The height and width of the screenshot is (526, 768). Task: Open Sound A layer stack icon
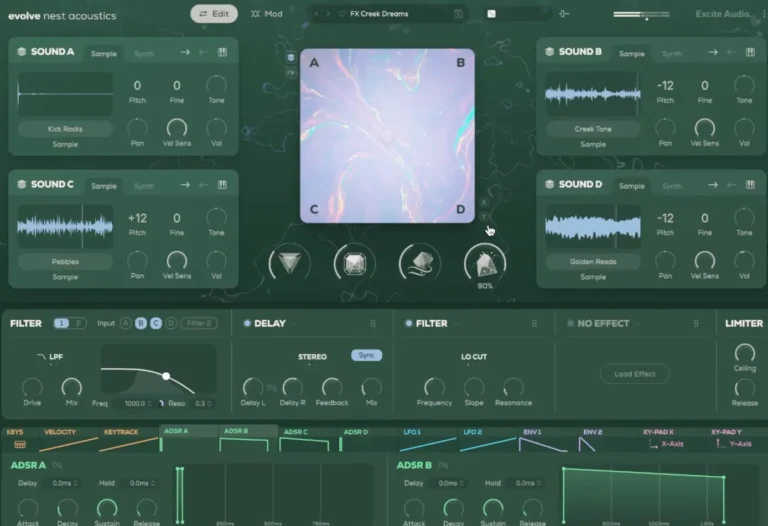22,51
